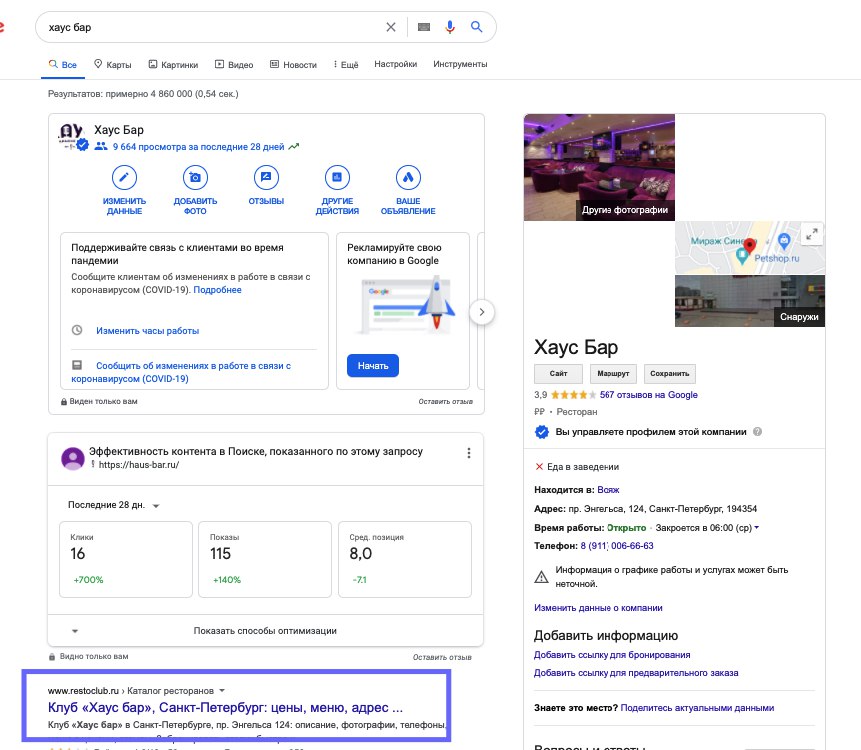Open dropdown arrow next to Каталог ресторанов
This screenshot has width=861, height=750.
pos(222,691)
